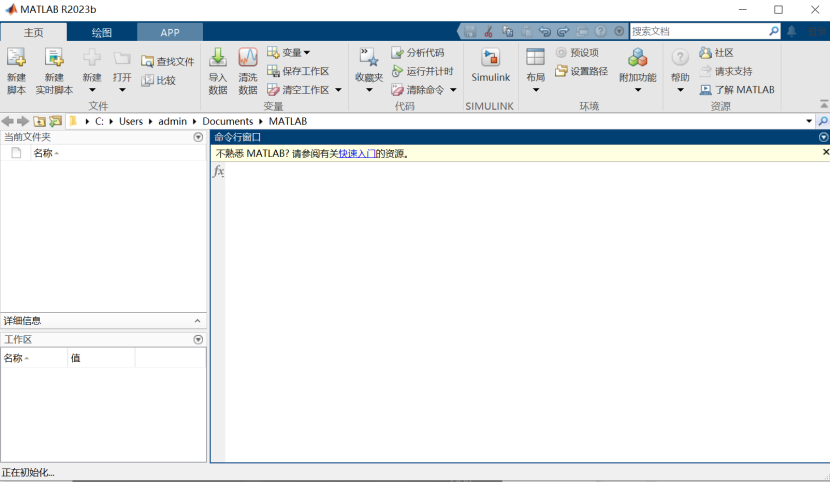Open the address bar history dropdown
Viewport: 831px width, 483px height.
809,121
